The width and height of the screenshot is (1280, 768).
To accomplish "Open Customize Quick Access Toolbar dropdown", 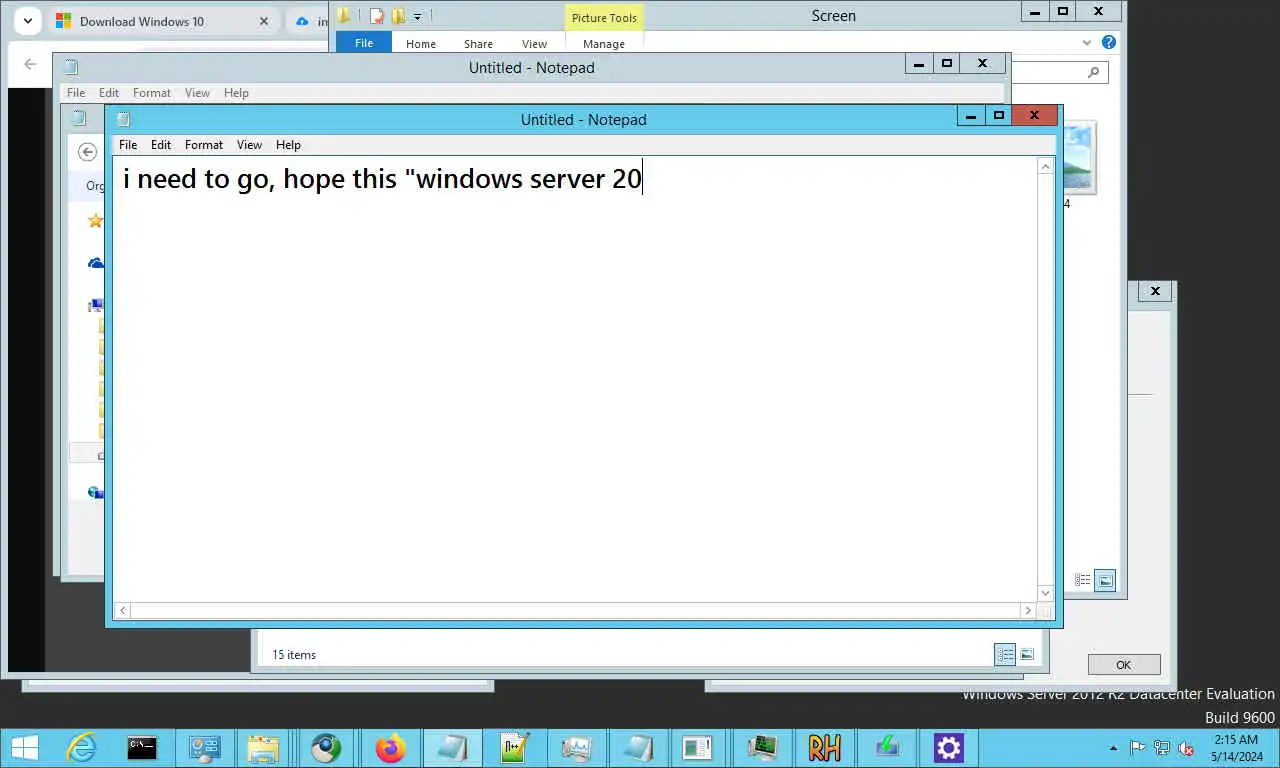I will point(418,16).
